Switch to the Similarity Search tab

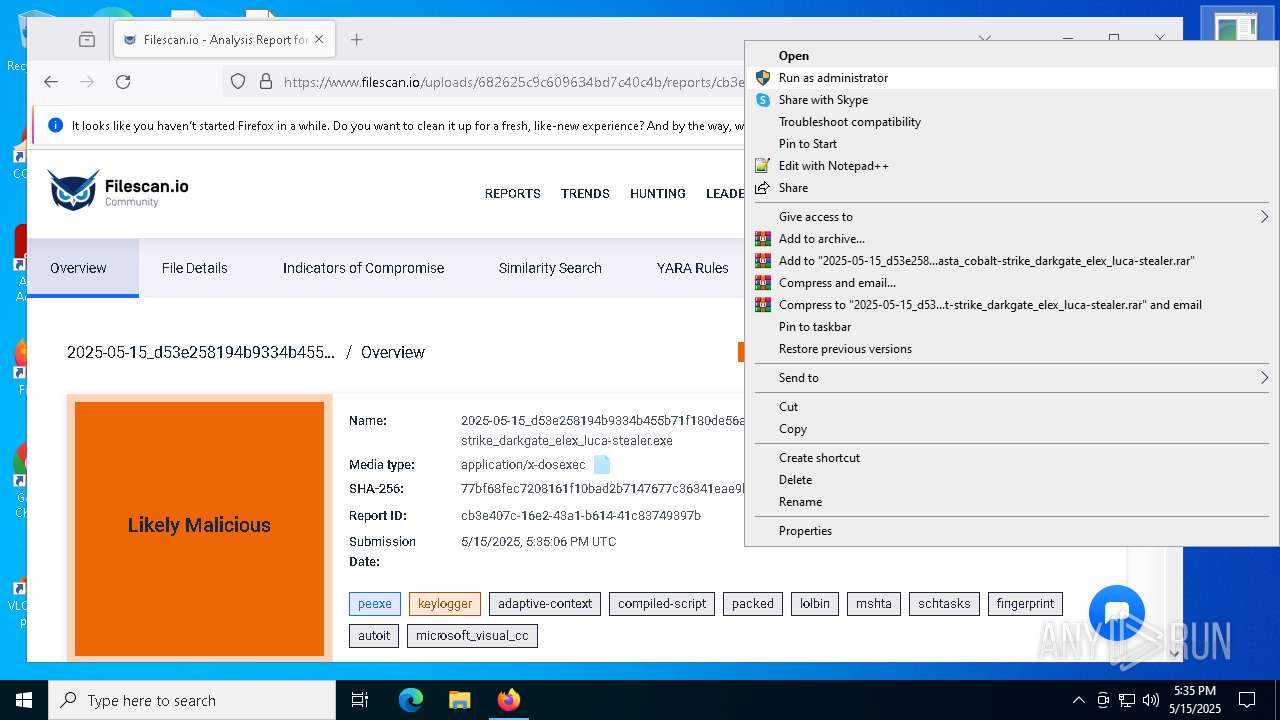(x=550, y=268)
